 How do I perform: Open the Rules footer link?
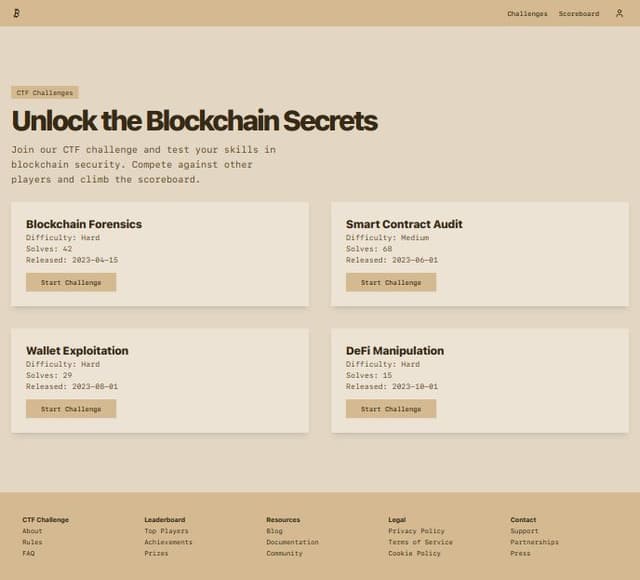pyautogui.click(x=32, y=542)
